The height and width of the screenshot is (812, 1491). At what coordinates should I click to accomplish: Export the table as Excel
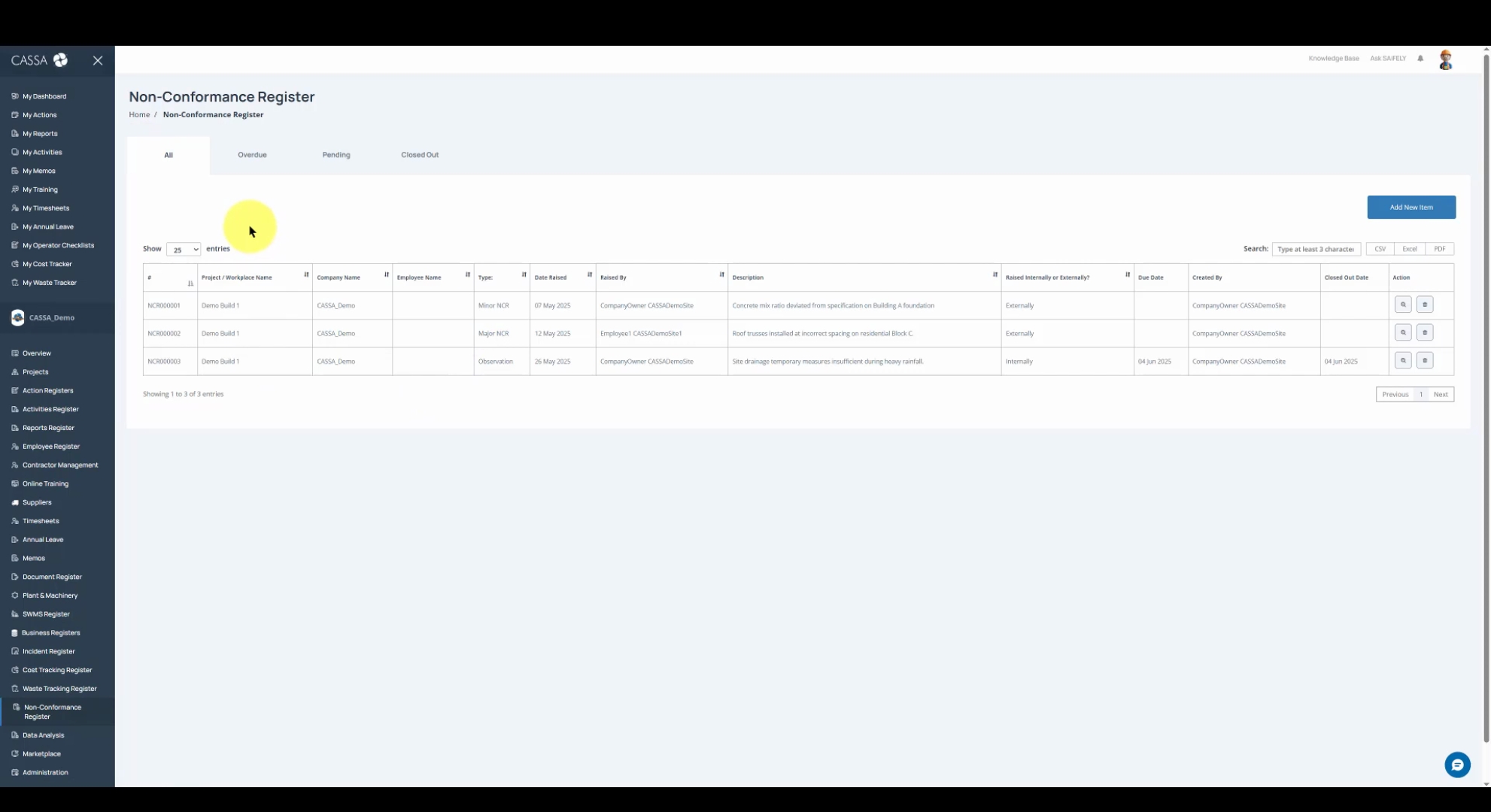pyautogui.click(x=1409, y=249)
